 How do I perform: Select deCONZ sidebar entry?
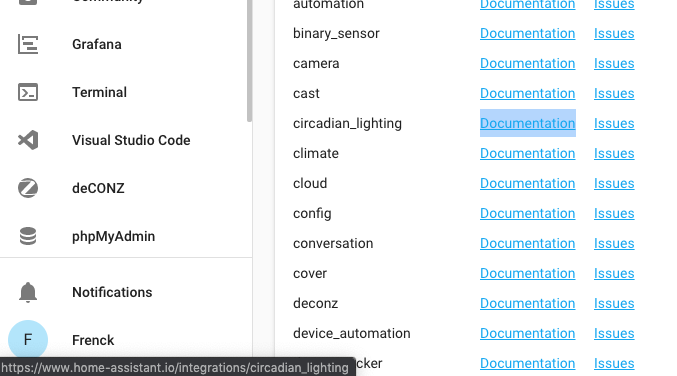98,188
